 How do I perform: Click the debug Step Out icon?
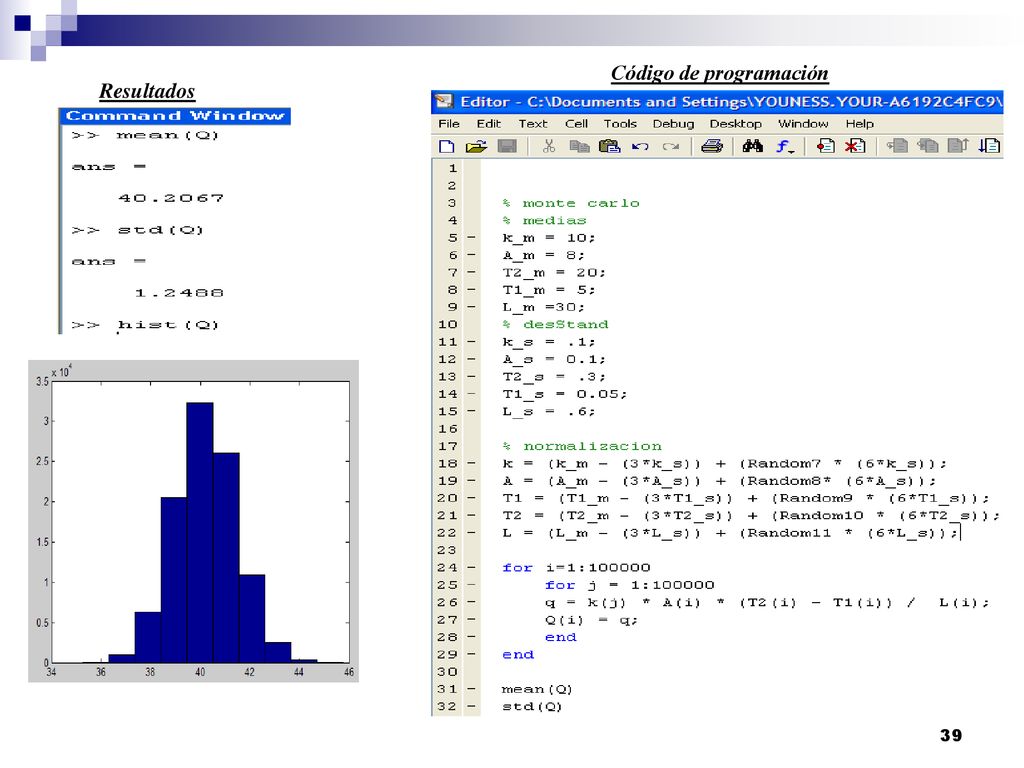pyautogui.click(x=957, y=146)
